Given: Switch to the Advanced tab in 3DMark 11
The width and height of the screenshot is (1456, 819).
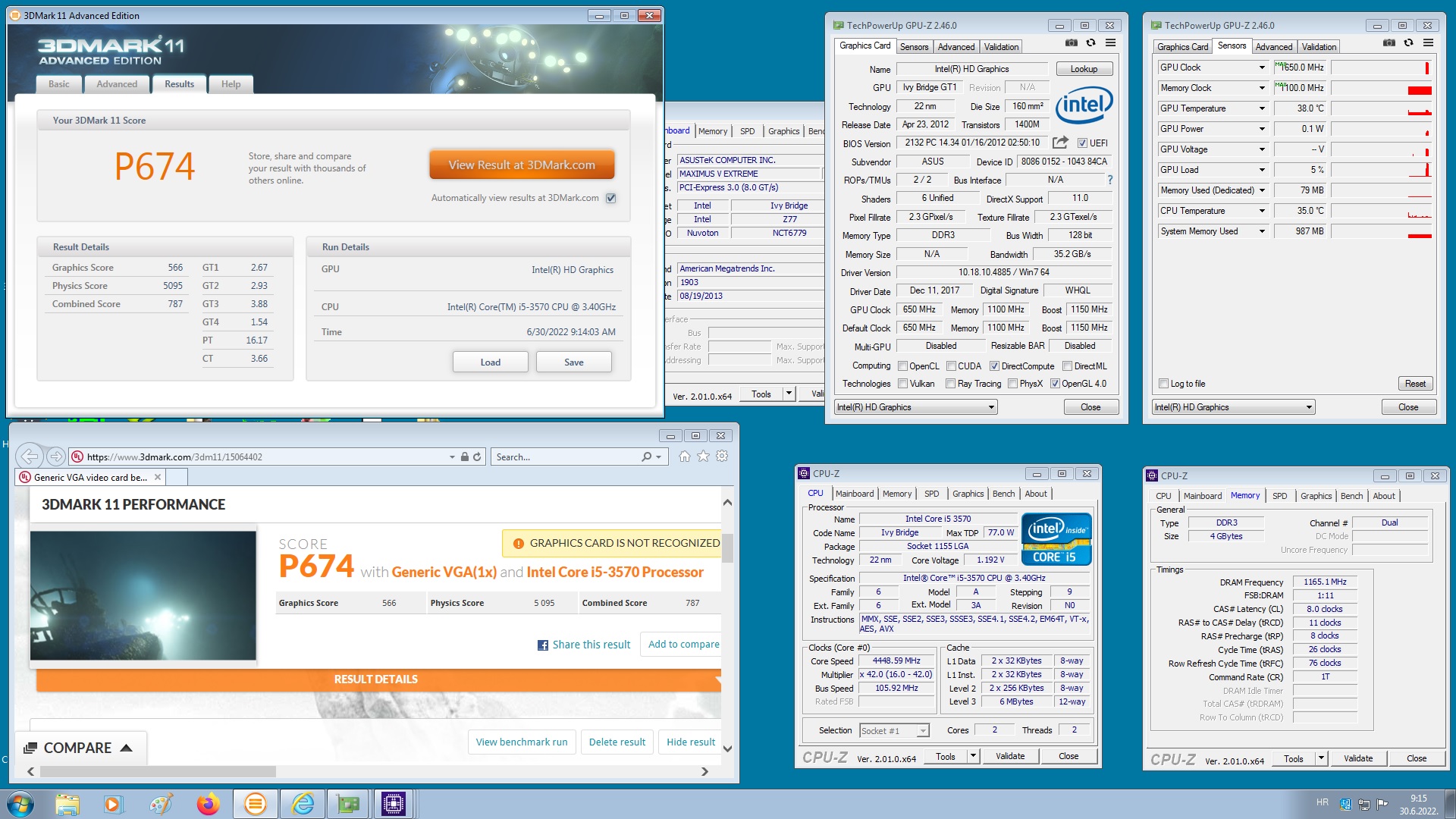Looking at the screenshot, I should click(x=117, y=84).
